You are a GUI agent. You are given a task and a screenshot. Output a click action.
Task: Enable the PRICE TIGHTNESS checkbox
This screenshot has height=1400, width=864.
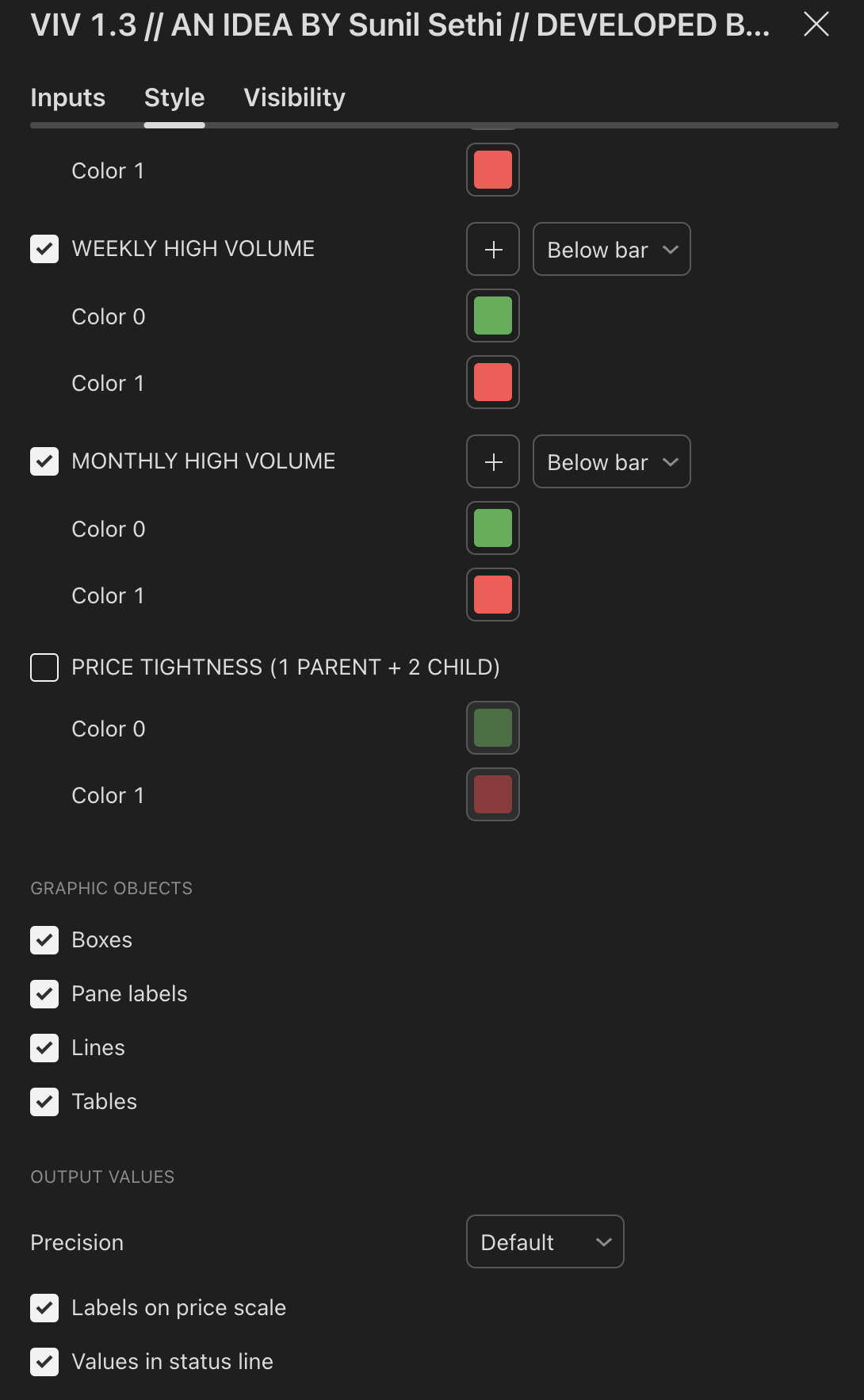(44, 667)
